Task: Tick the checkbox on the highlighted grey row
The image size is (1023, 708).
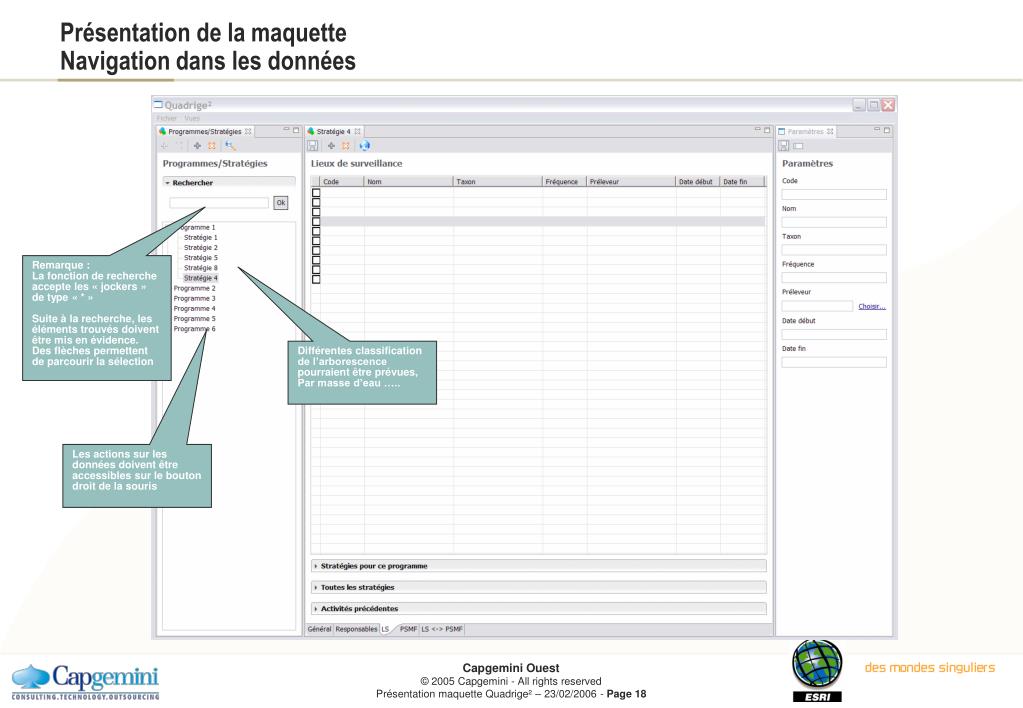Action: coord(316,221)
